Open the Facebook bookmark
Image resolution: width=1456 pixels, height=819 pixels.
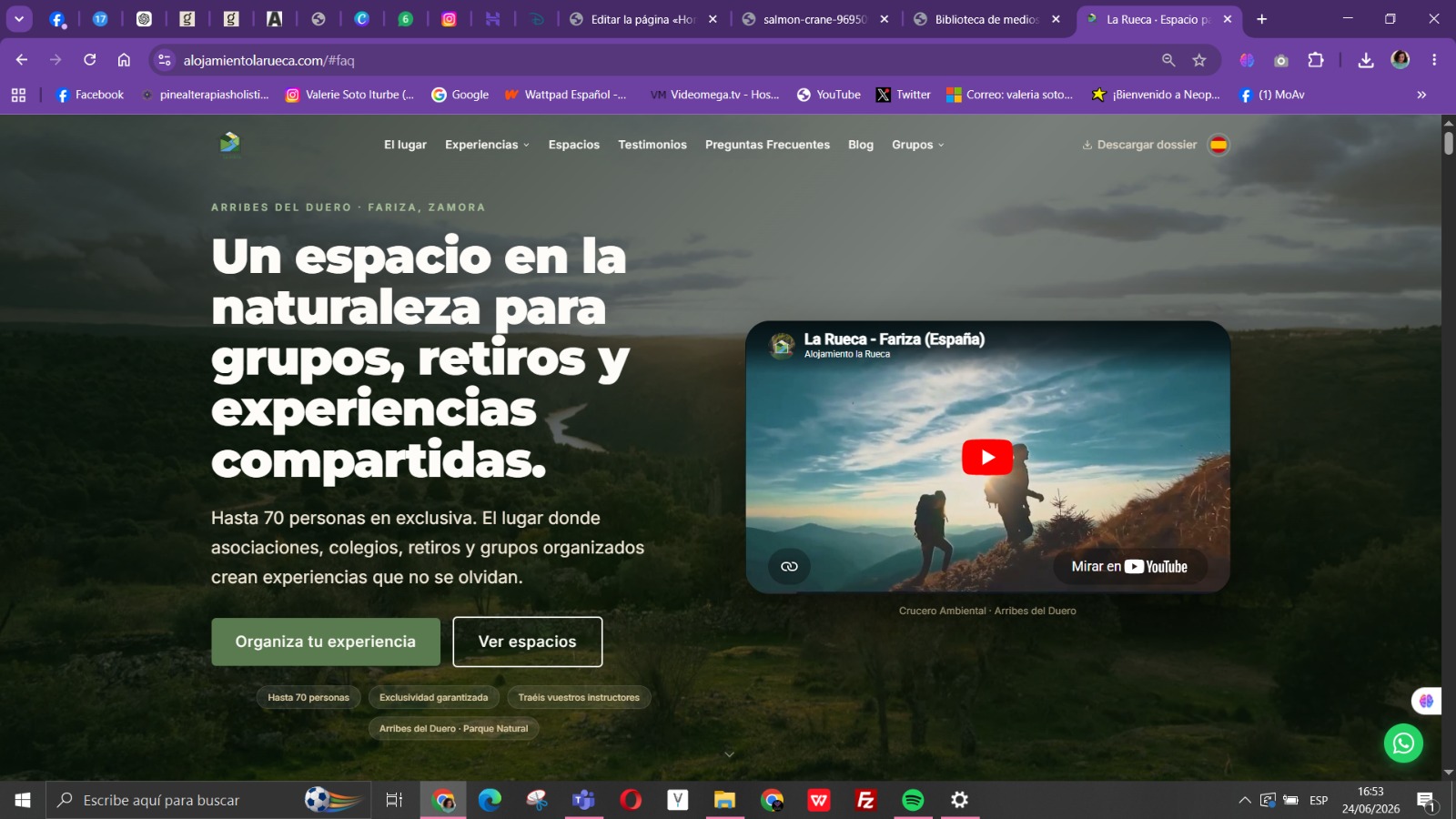pyautogui.click(x=89, y=95)
